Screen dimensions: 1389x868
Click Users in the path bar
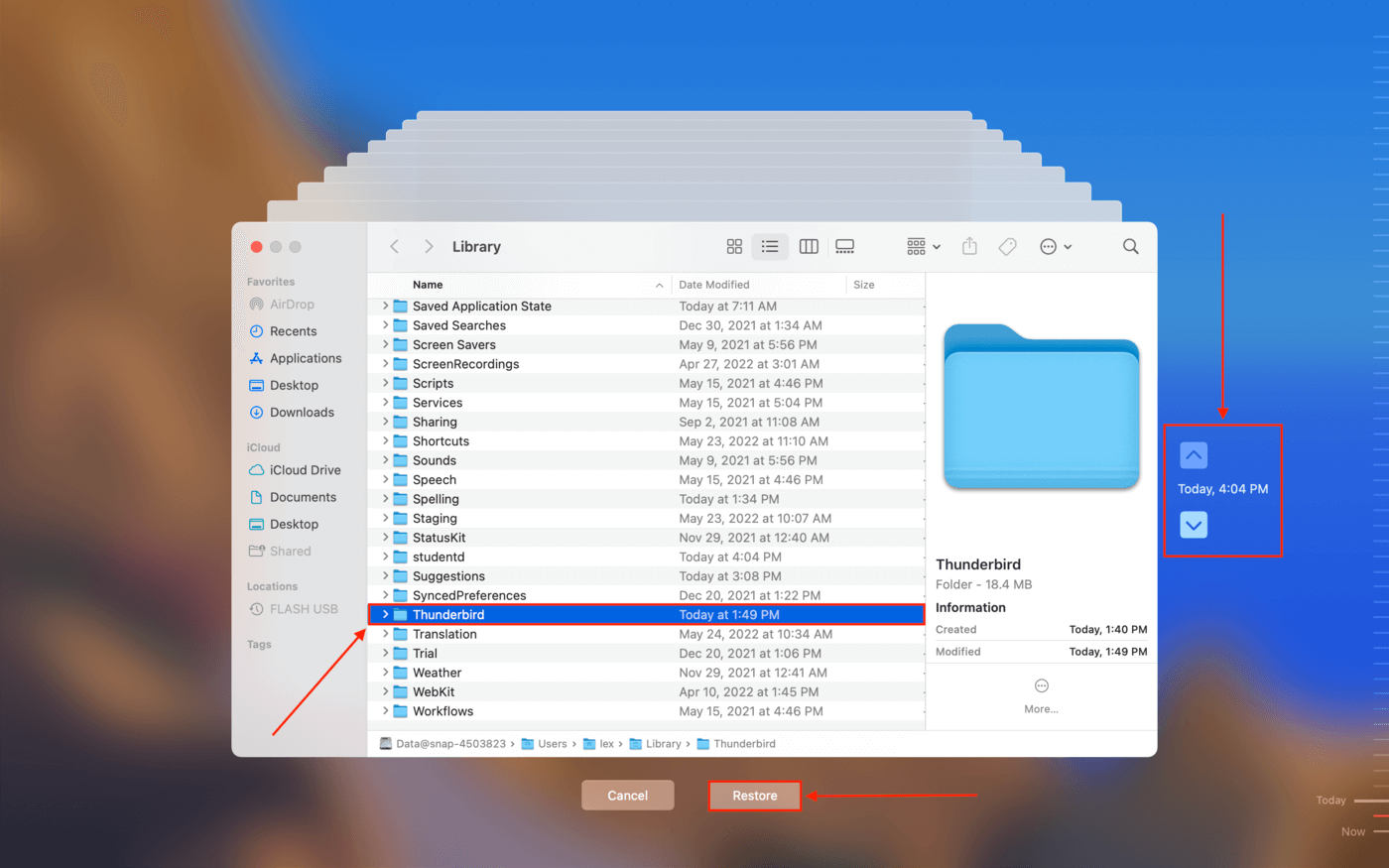tap(545, 744)
